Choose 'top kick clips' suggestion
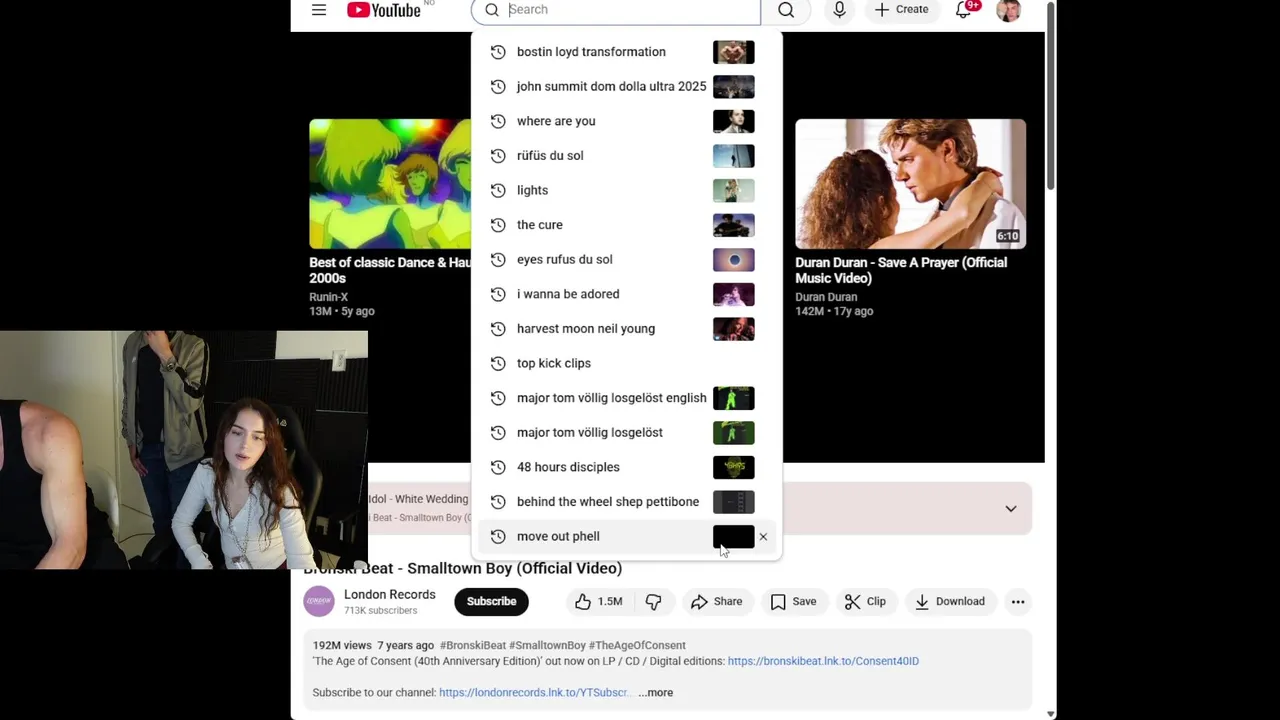This screenshot has height=720, width=1280. [628, 363]
